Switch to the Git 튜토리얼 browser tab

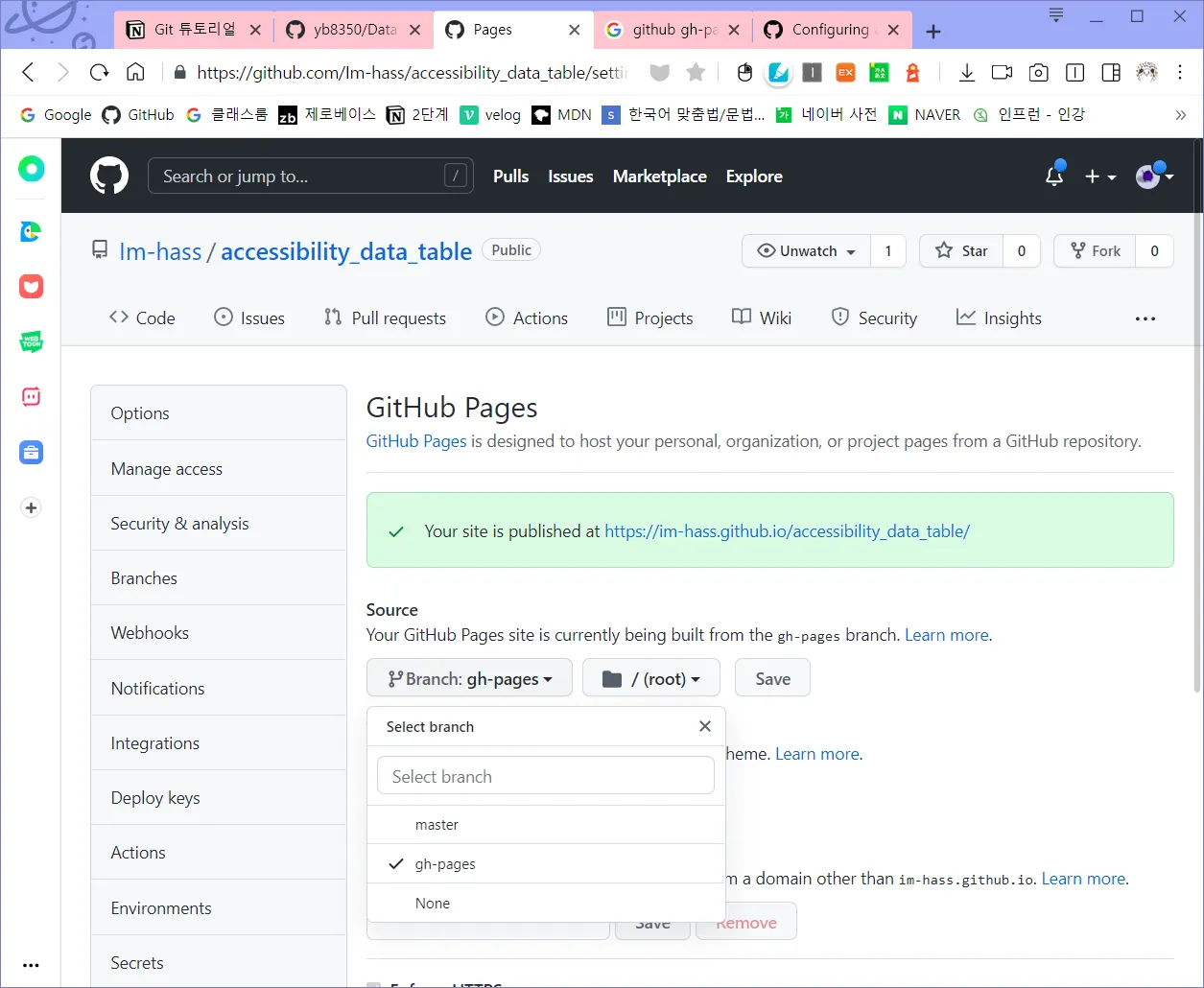coord(195,30)
